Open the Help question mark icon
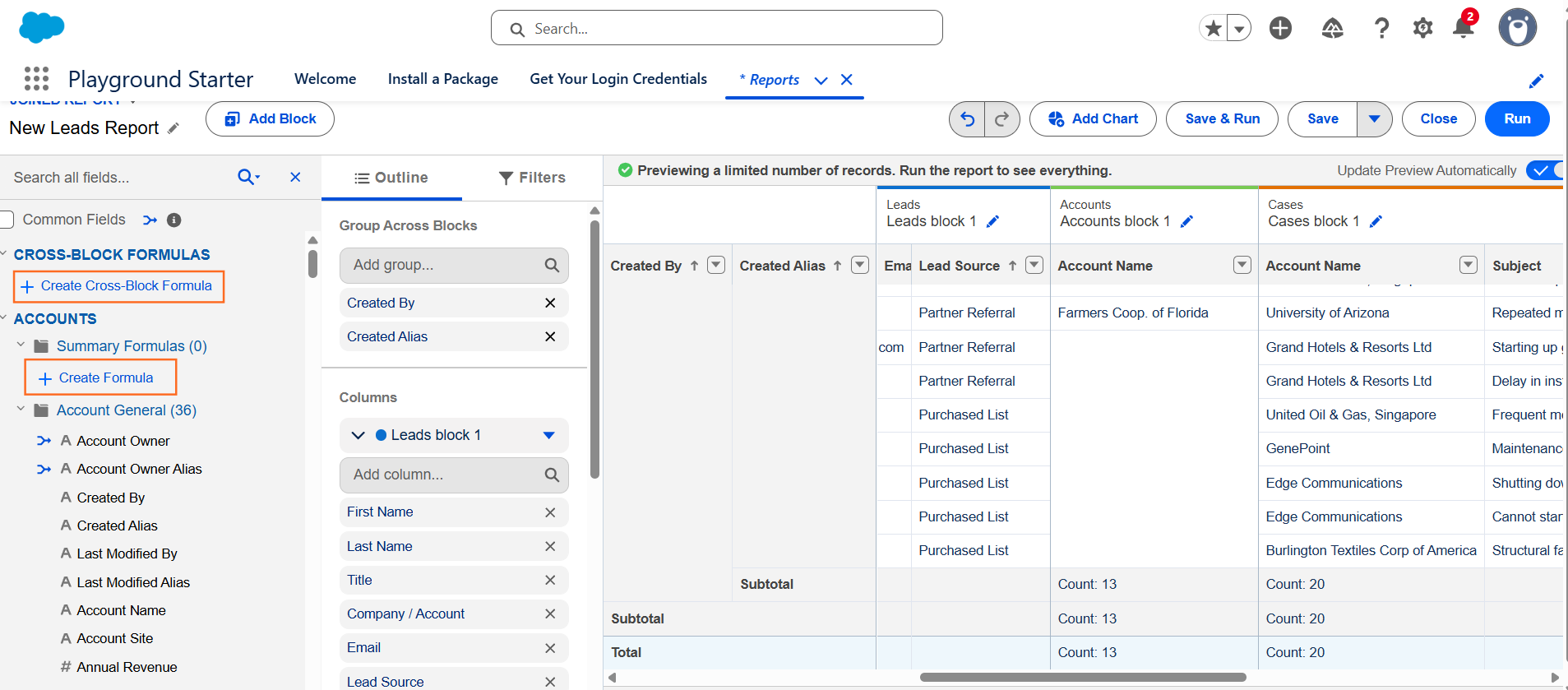The width and height of the screenshot is (1568, 690). click(1382, 29)
